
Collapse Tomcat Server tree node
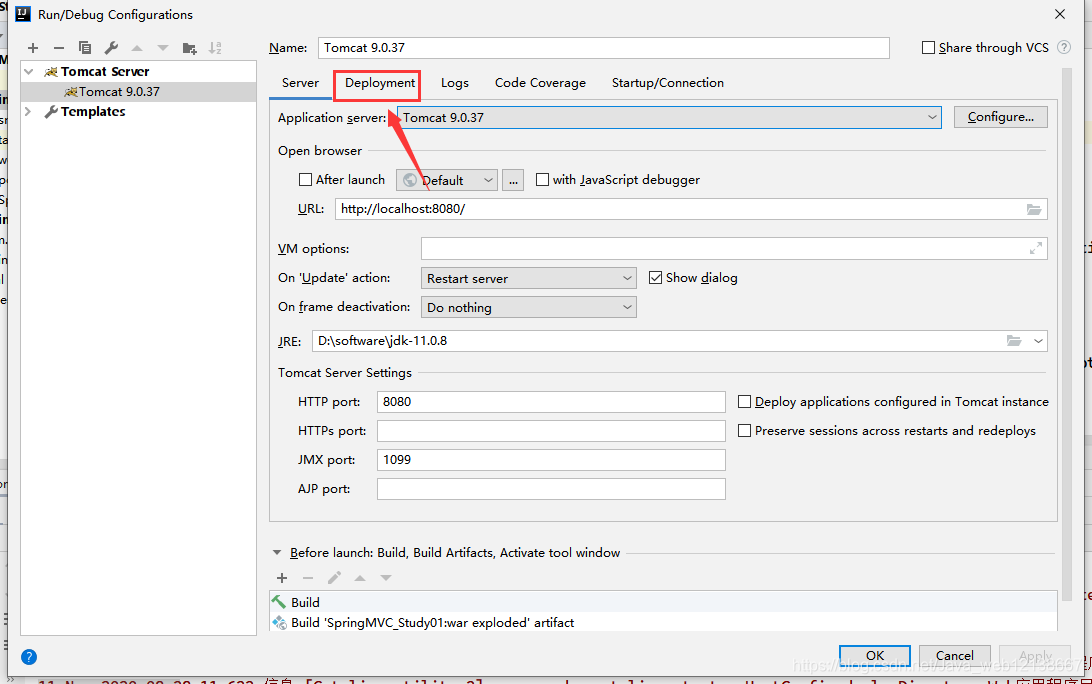coord(29,72)
